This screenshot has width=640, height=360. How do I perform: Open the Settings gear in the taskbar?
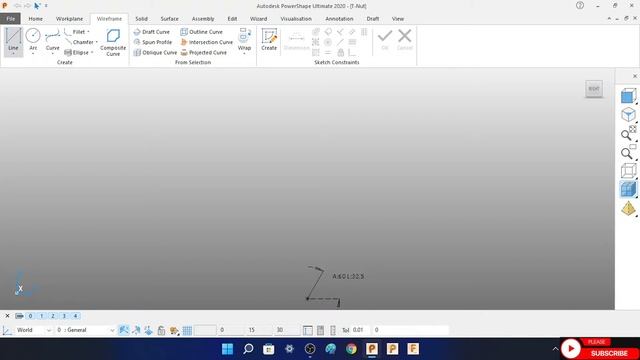coord(289,349)
